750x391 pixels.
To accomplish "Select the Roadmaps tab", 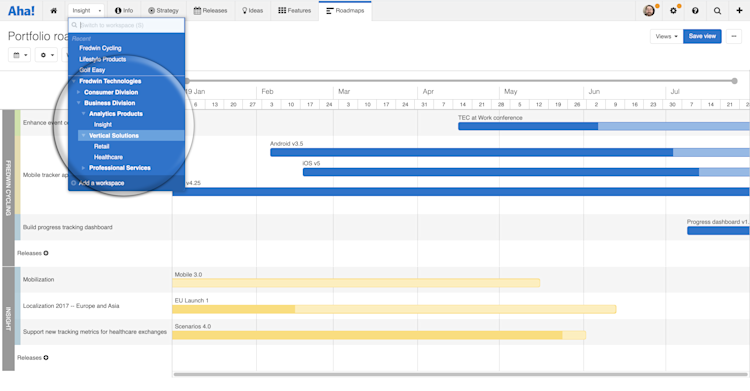I will click(x=345, y=11).
